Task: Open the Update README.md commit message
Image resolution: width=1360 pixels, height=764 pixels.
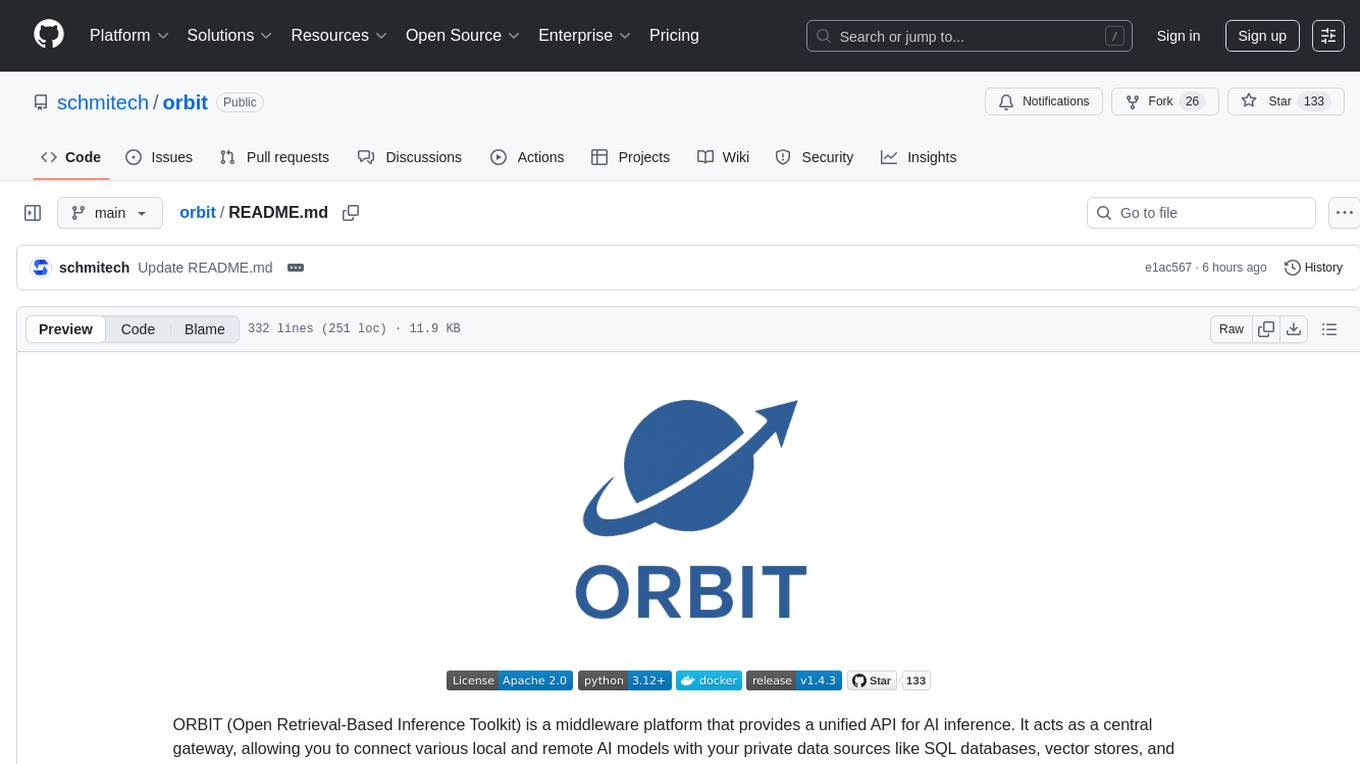Action: click(205, 267)
